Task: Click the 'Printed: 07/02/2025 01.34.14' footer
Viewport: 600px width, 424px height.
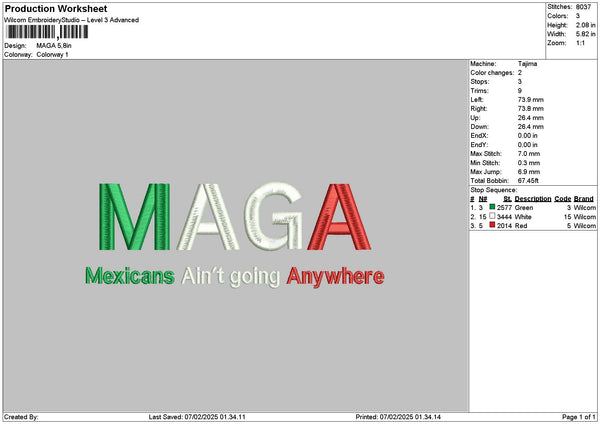Action: pyautogui.click(x=398, y=417)
